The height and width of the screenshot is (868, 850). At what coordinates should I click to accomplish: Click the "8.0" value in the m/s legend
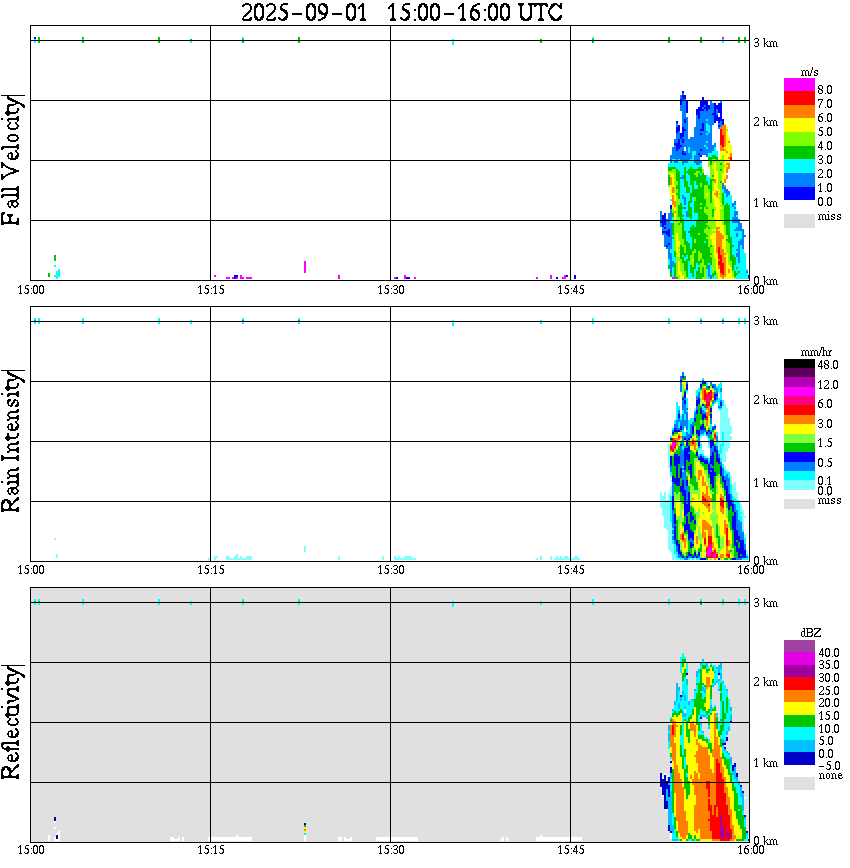coord(825,90)
